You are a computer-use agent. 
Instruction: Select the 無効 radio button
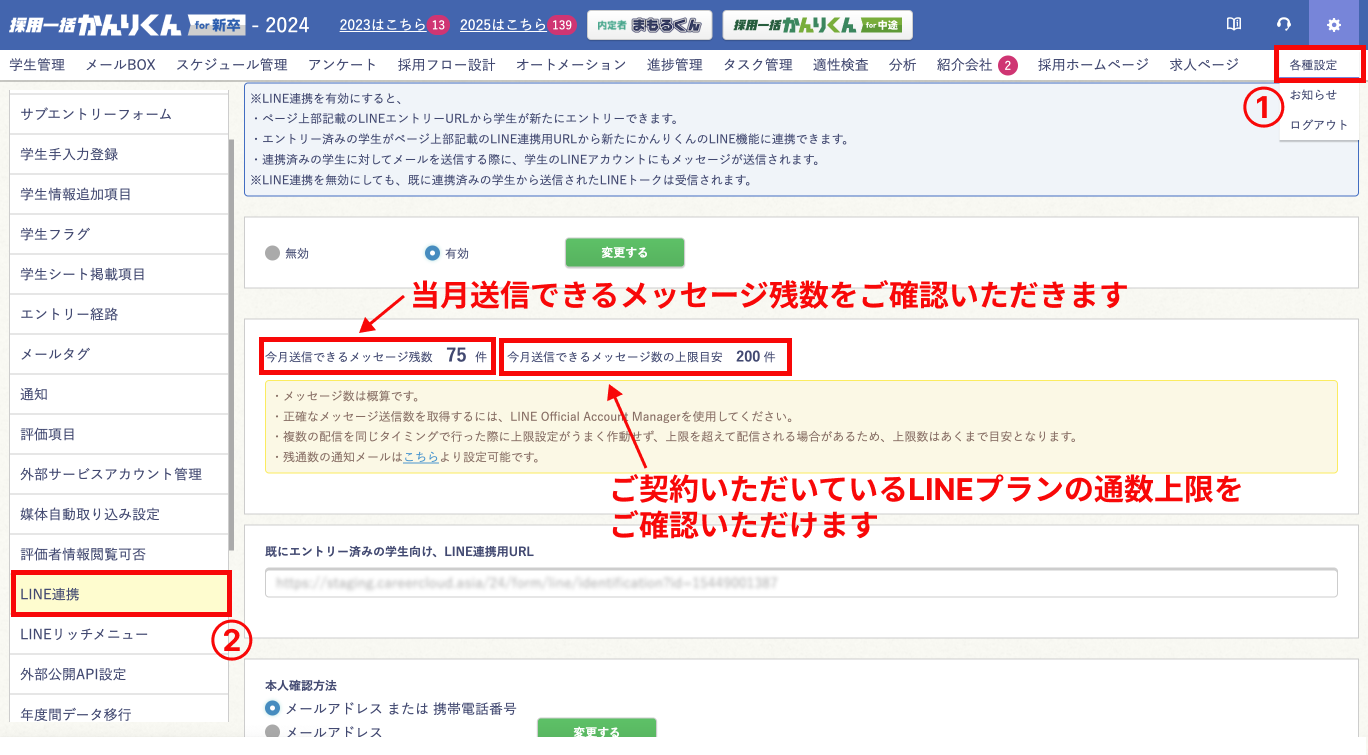click(x=272, y=253)
